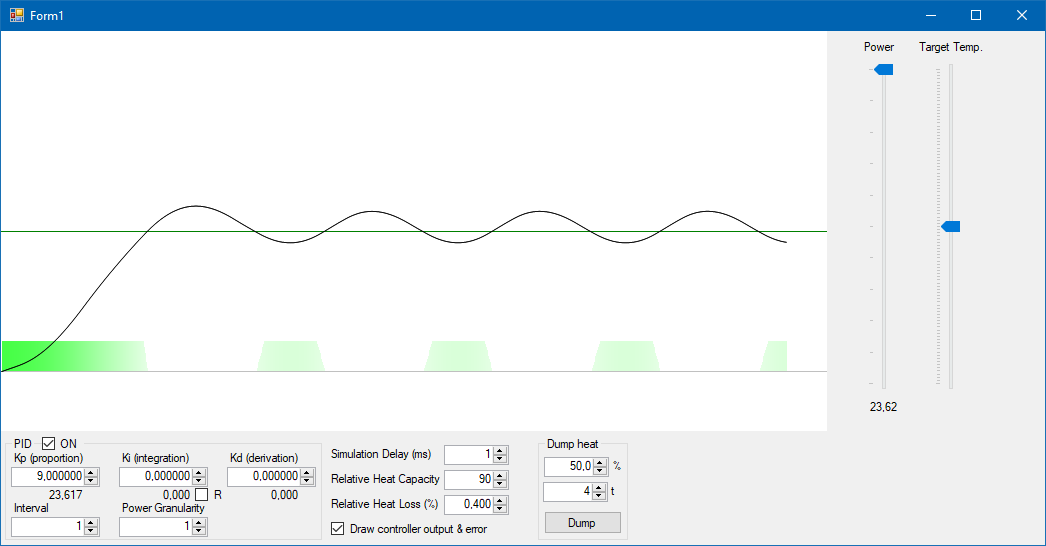This screenshot has height=546, width=1046.
Task: Increase Dump heat t with up arrow
Action: 599,487
